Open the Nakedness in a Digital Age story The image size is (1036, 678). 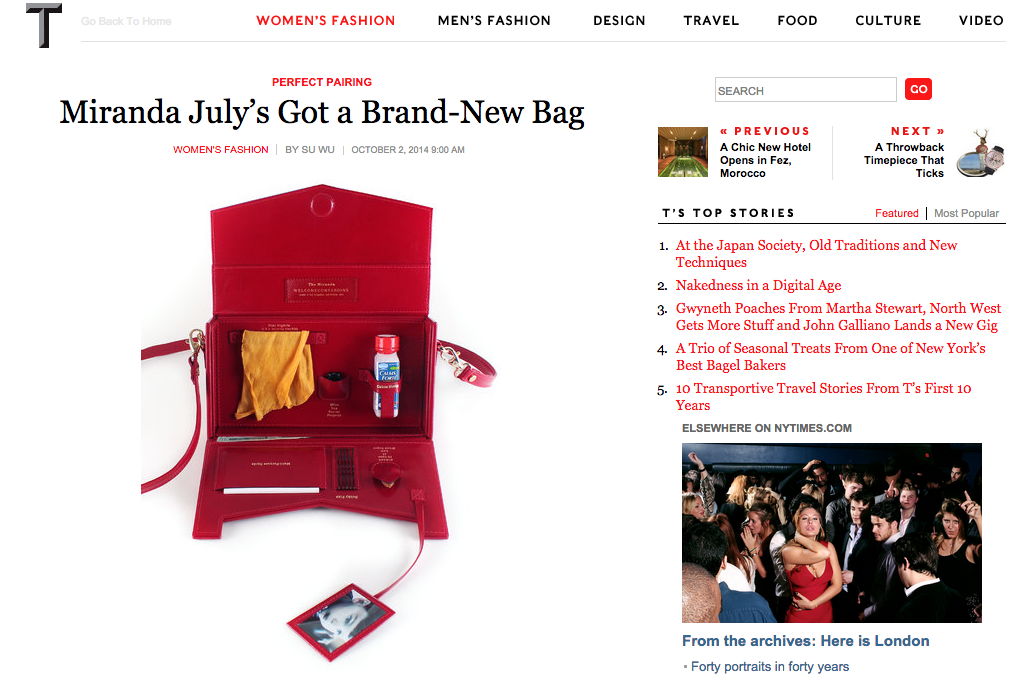(x=758, y=285)
